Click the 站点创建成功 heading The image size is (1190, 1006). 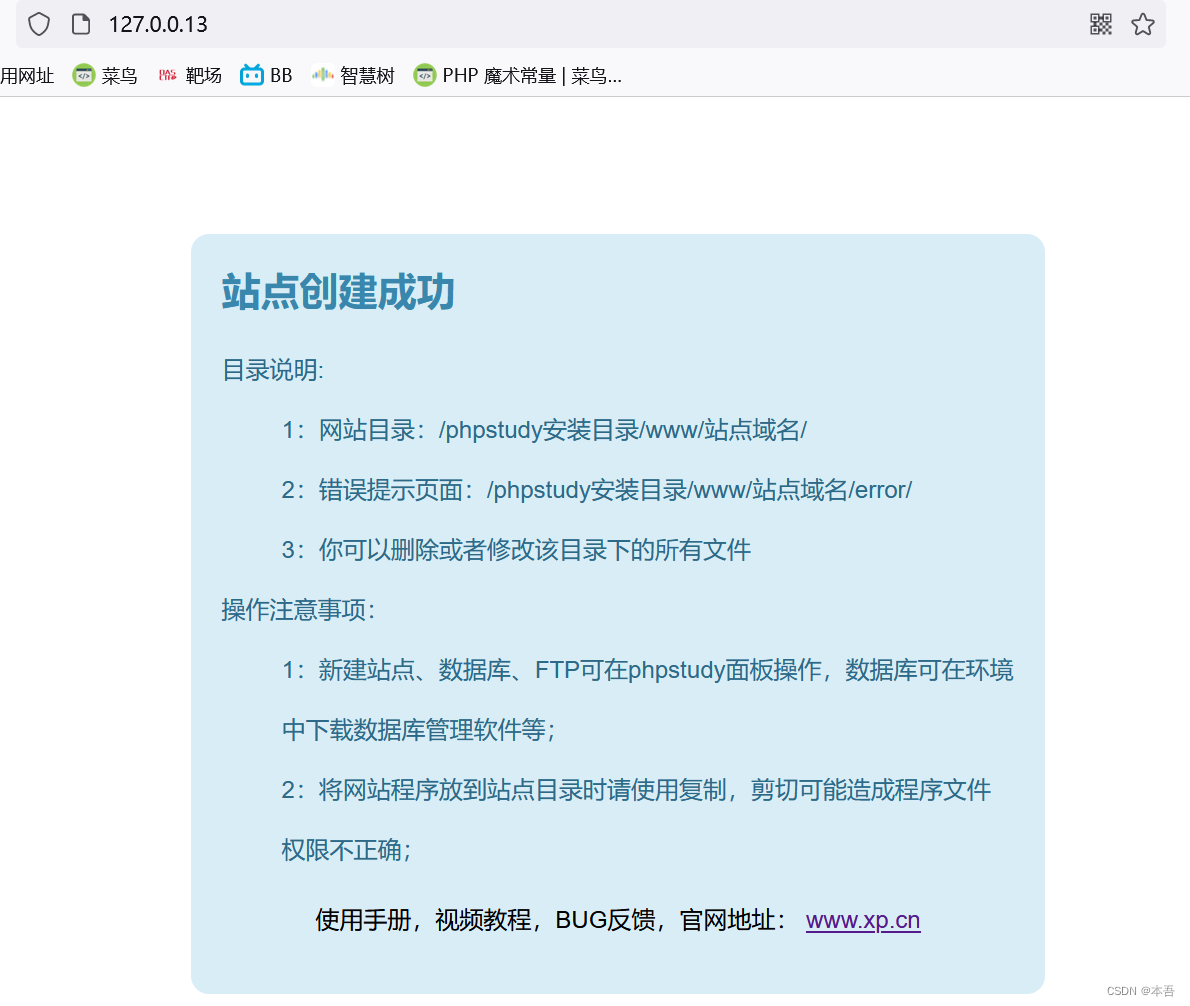[x=338, y=293]
